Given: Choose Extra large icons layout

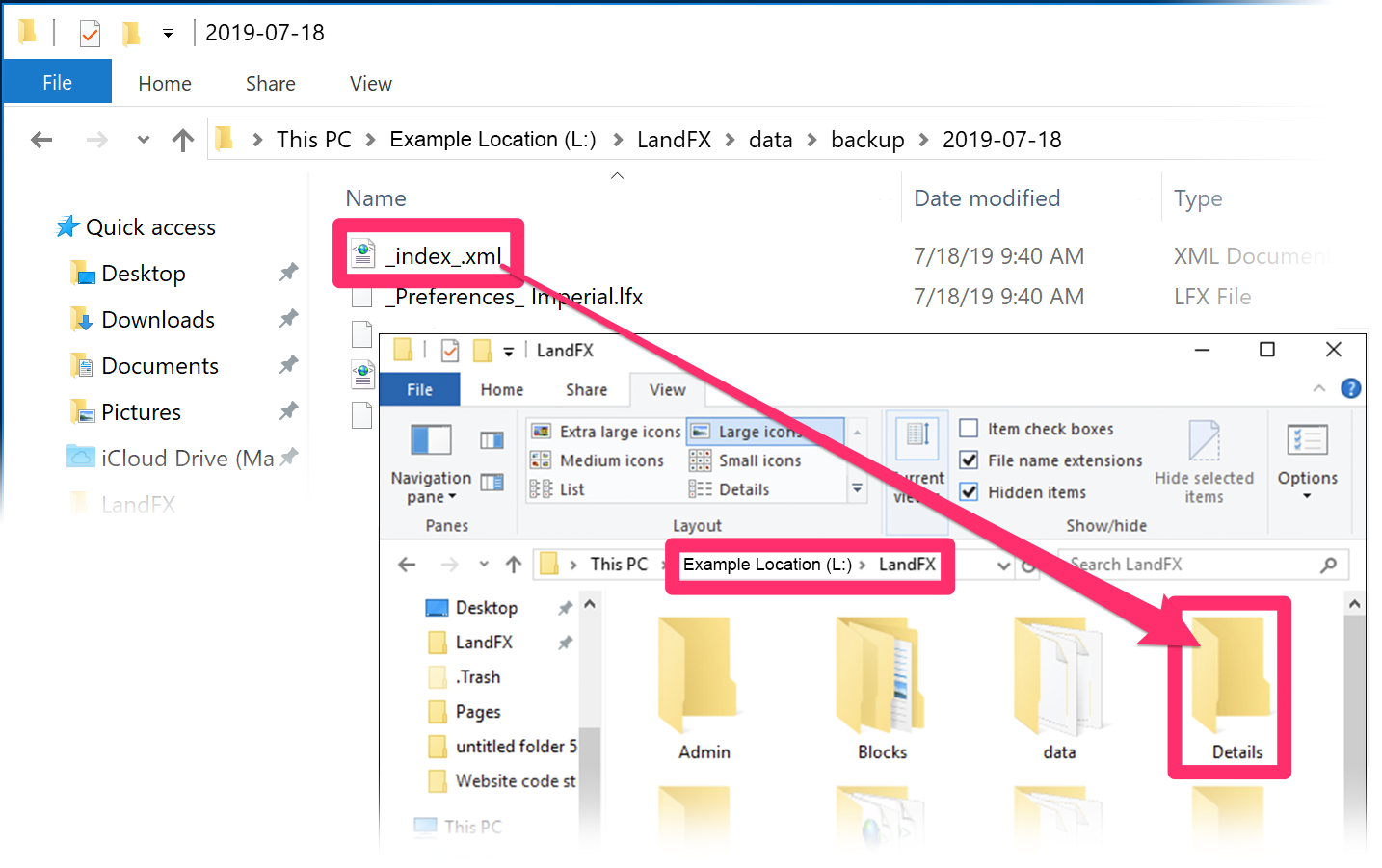Looking at the screenshot, I should [x=606, y=432].
